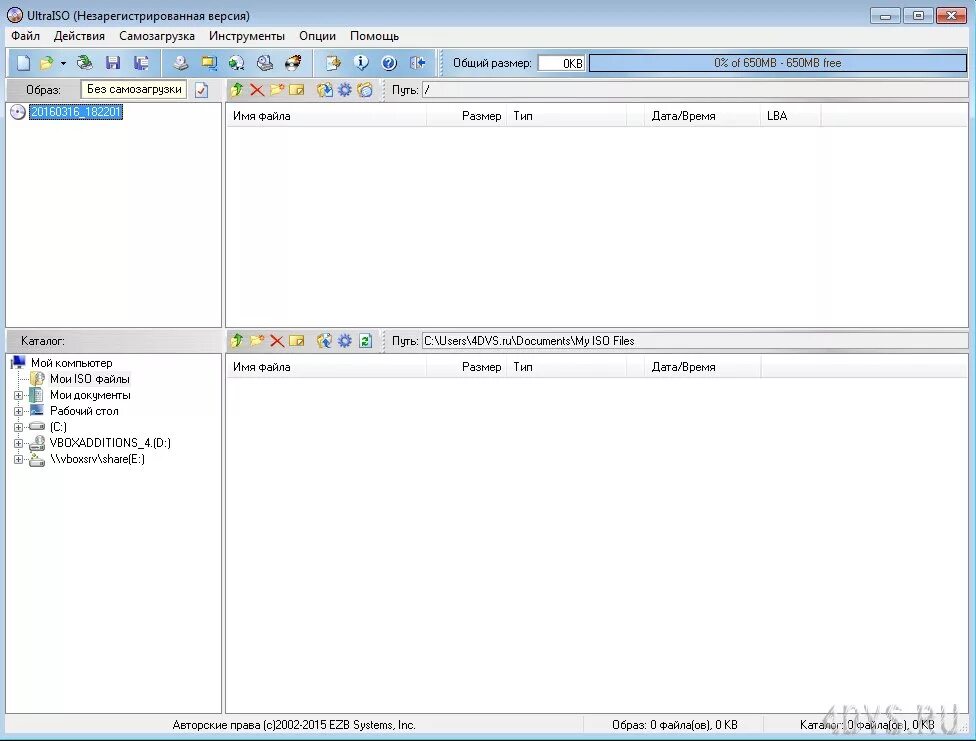Viewport: 976px width, 741px height.
Task: Burn CD/DVD image with flaming disc icon
Action: coord(293,63)
